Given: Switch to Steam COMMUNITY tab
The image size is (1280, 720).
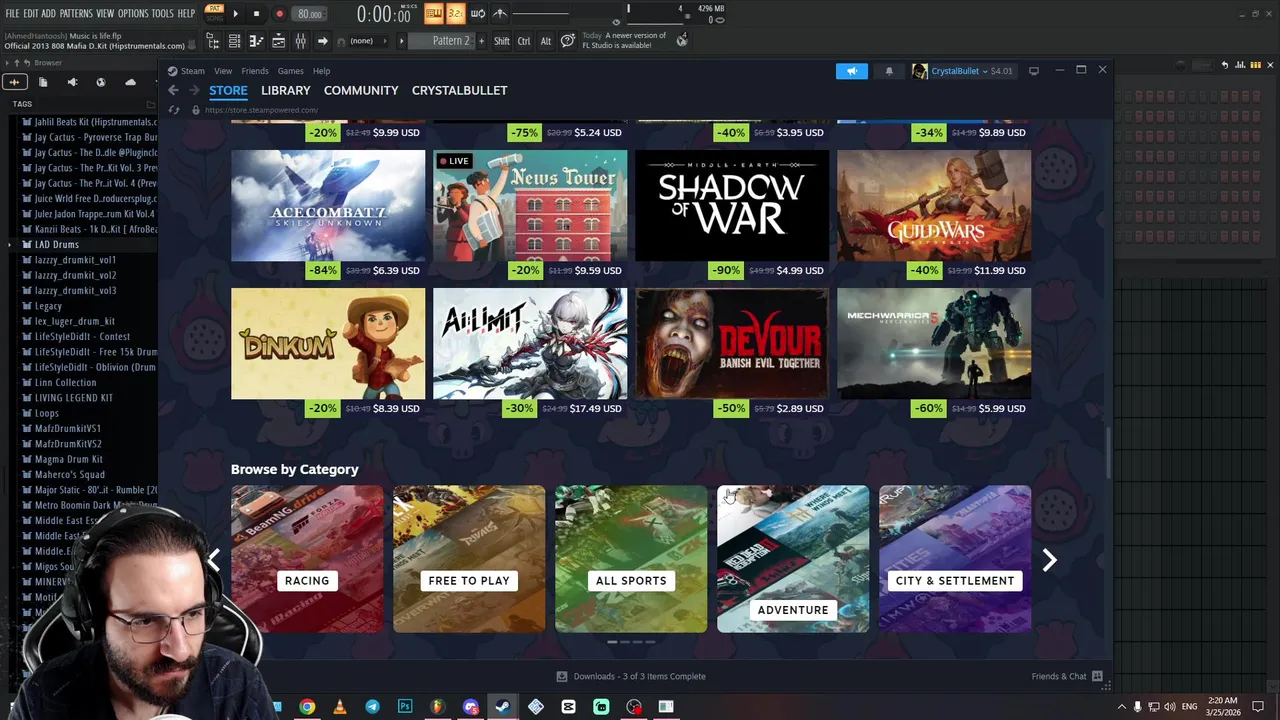Looking at the screenshot, I should tap(361, 90).
